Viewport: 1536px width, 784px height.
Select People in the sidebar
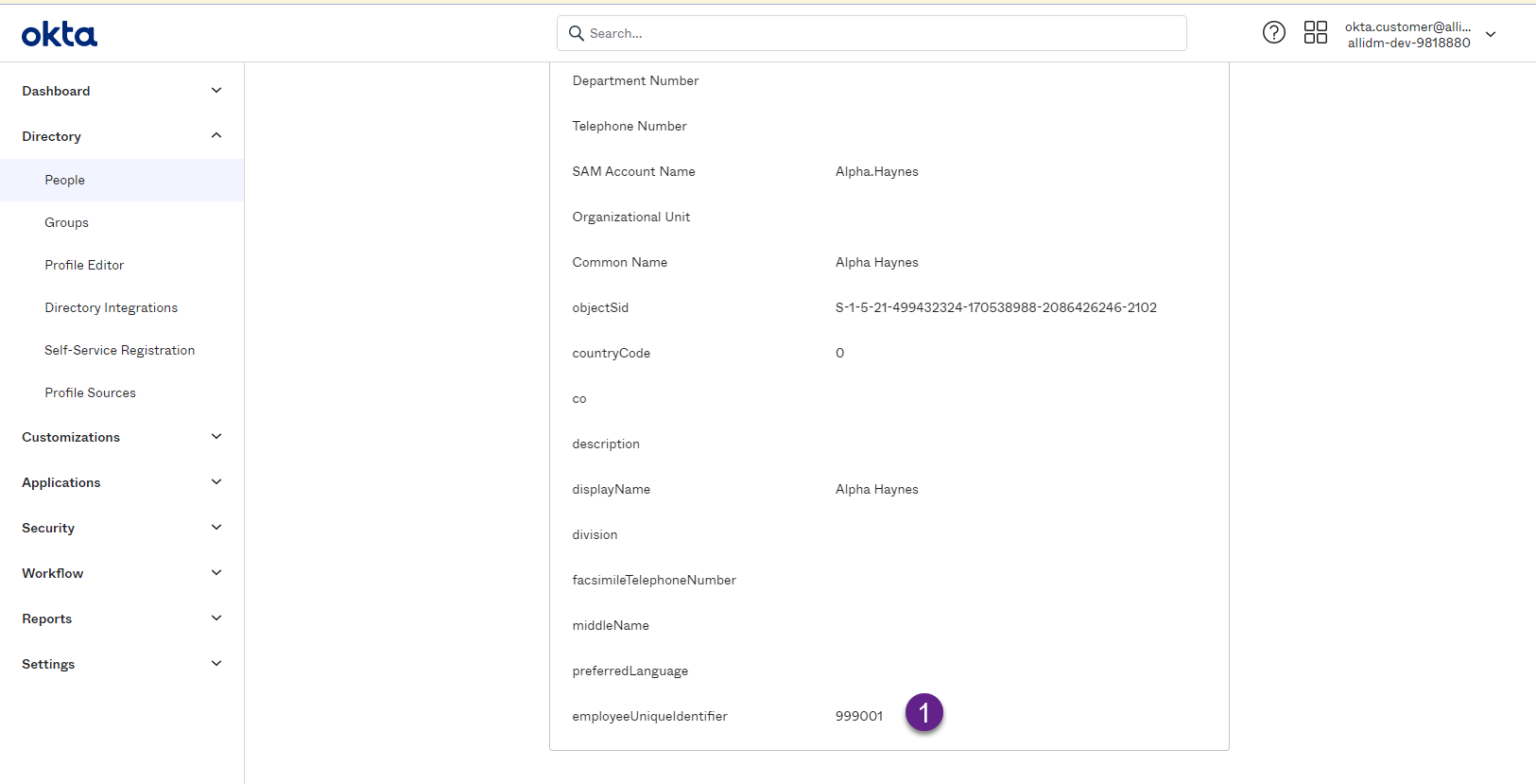click(x=64, y=180)
